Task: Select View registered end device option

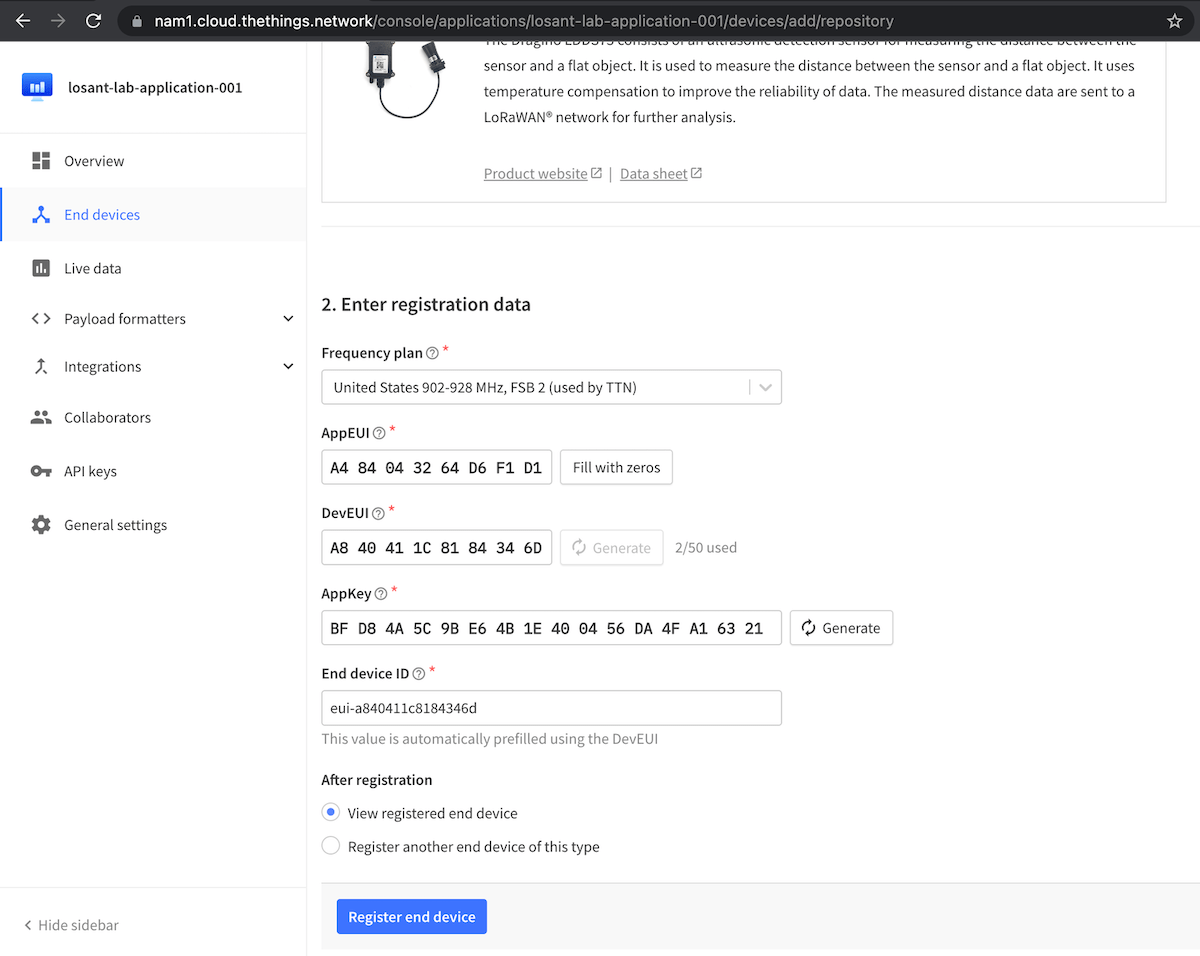Action: [331, 812]
